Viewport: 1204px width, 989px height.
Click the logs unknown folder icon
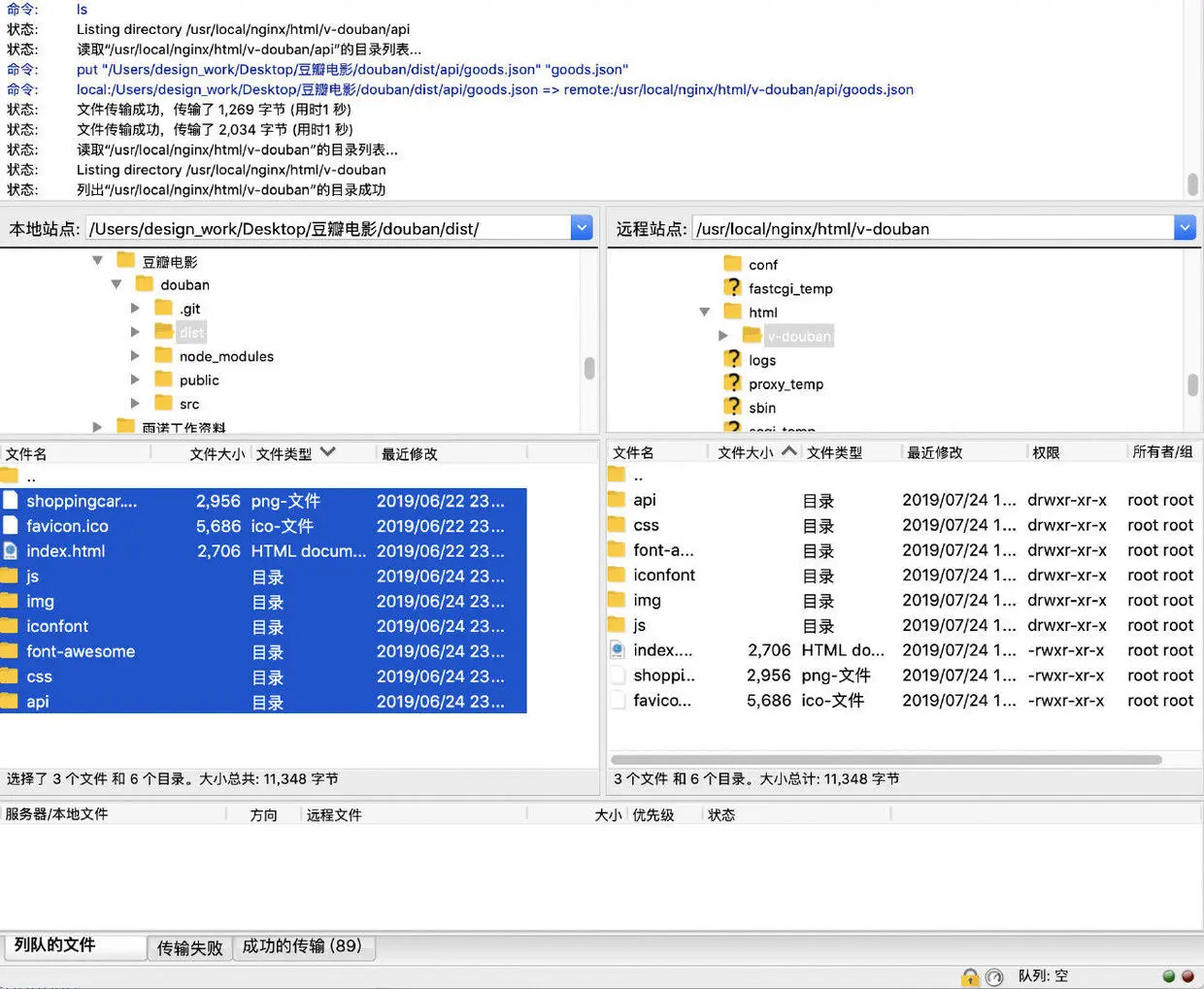tap(733, 359)
